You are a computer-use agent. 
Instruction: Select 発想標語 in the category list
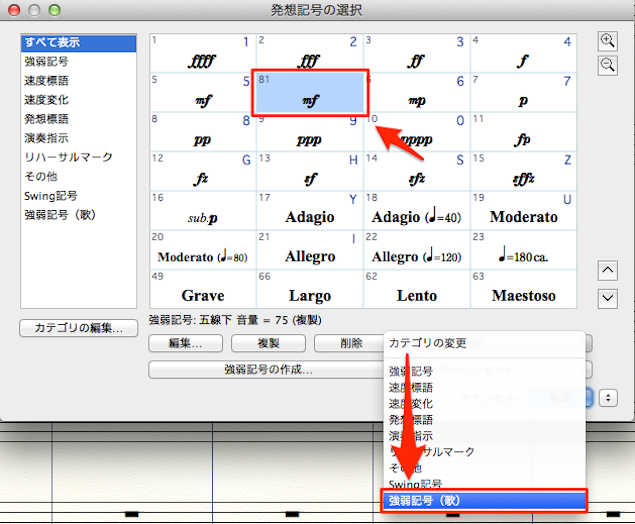coord(79,119)
